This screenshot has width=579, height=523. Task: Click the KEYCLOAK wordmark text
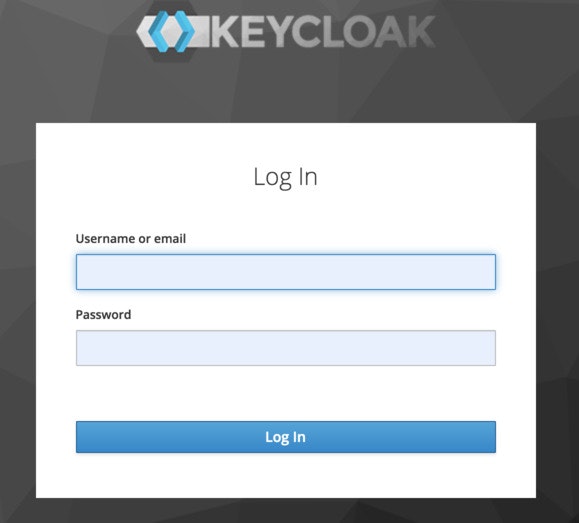click(x=323, y=31)
